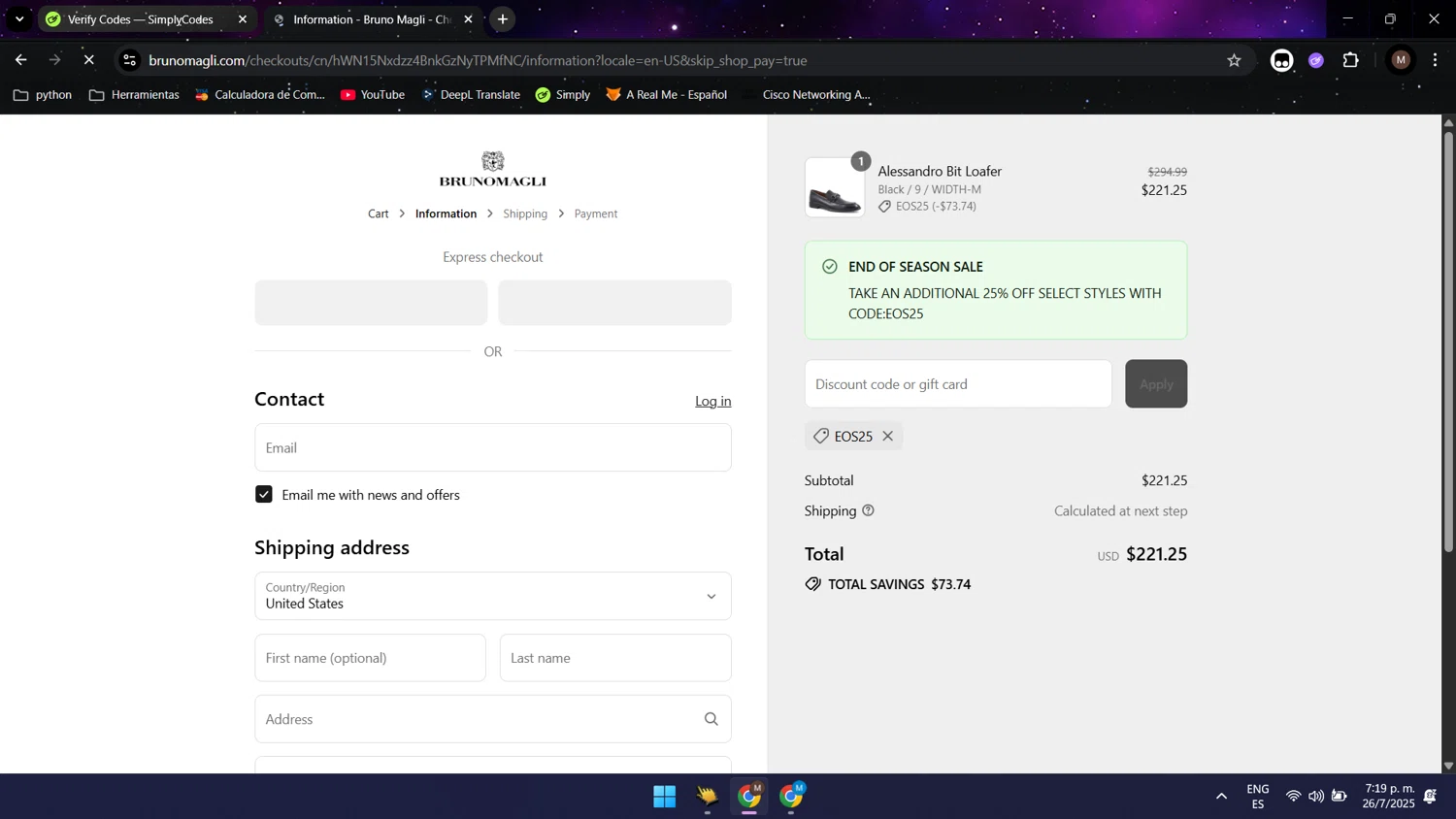Open Calculadora de Com... bookmark
The height and width of the screenshot is (819, 1456).
click(x=260, y=94)
